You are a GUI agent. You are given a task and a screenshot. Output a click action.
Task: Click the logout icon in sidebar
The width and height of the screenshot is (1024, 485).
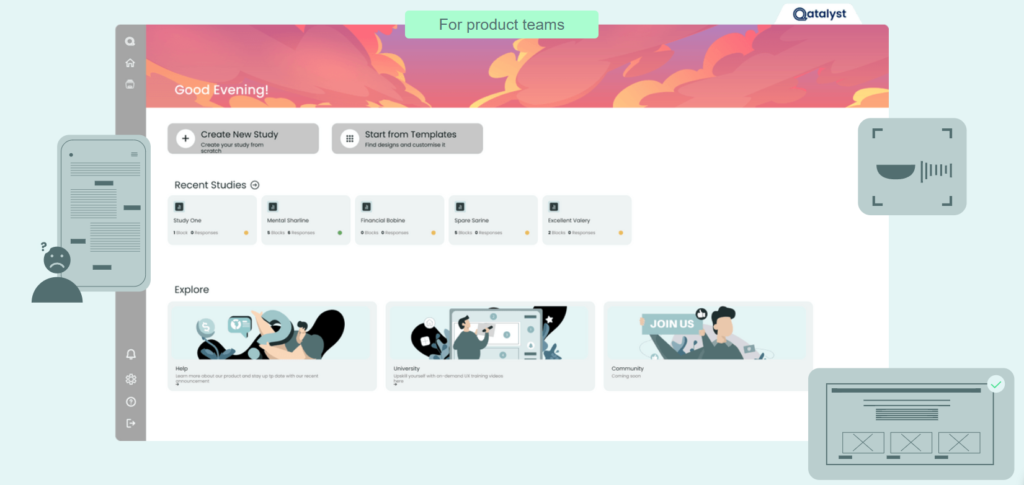(131, 423)
